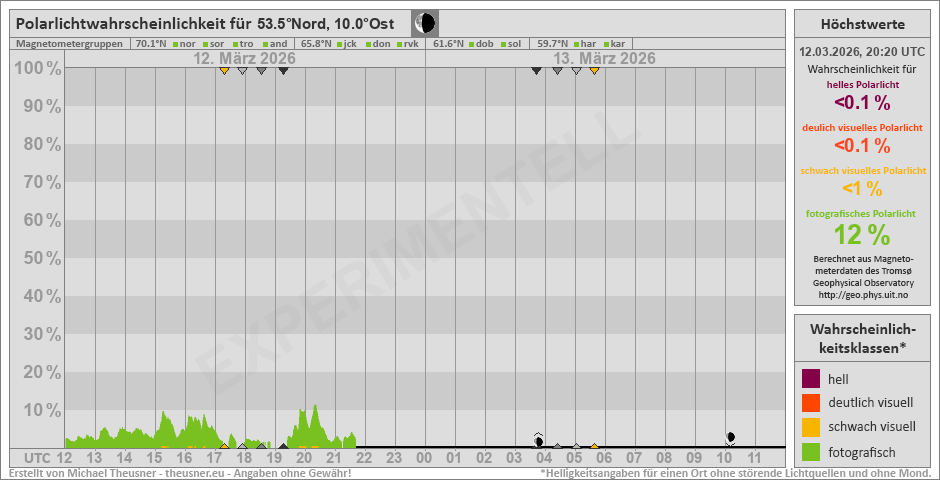Screen dimensions: 940x480
Task: Click the 12 % fotografisches Polarlicht value
Action: [x=861, y=234]
